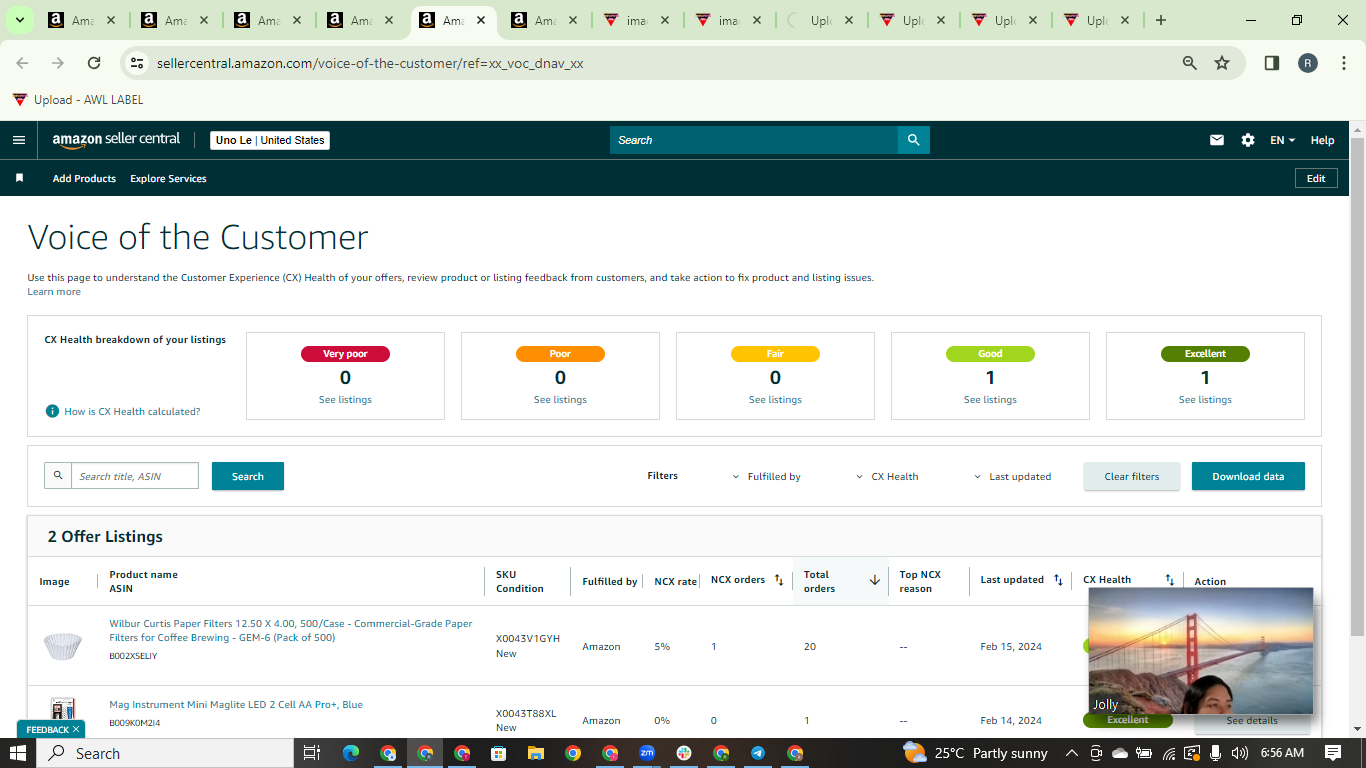Viewport: 1366px width, 768px height.
Task: Open the Learn more link
Action: (54, 292)
